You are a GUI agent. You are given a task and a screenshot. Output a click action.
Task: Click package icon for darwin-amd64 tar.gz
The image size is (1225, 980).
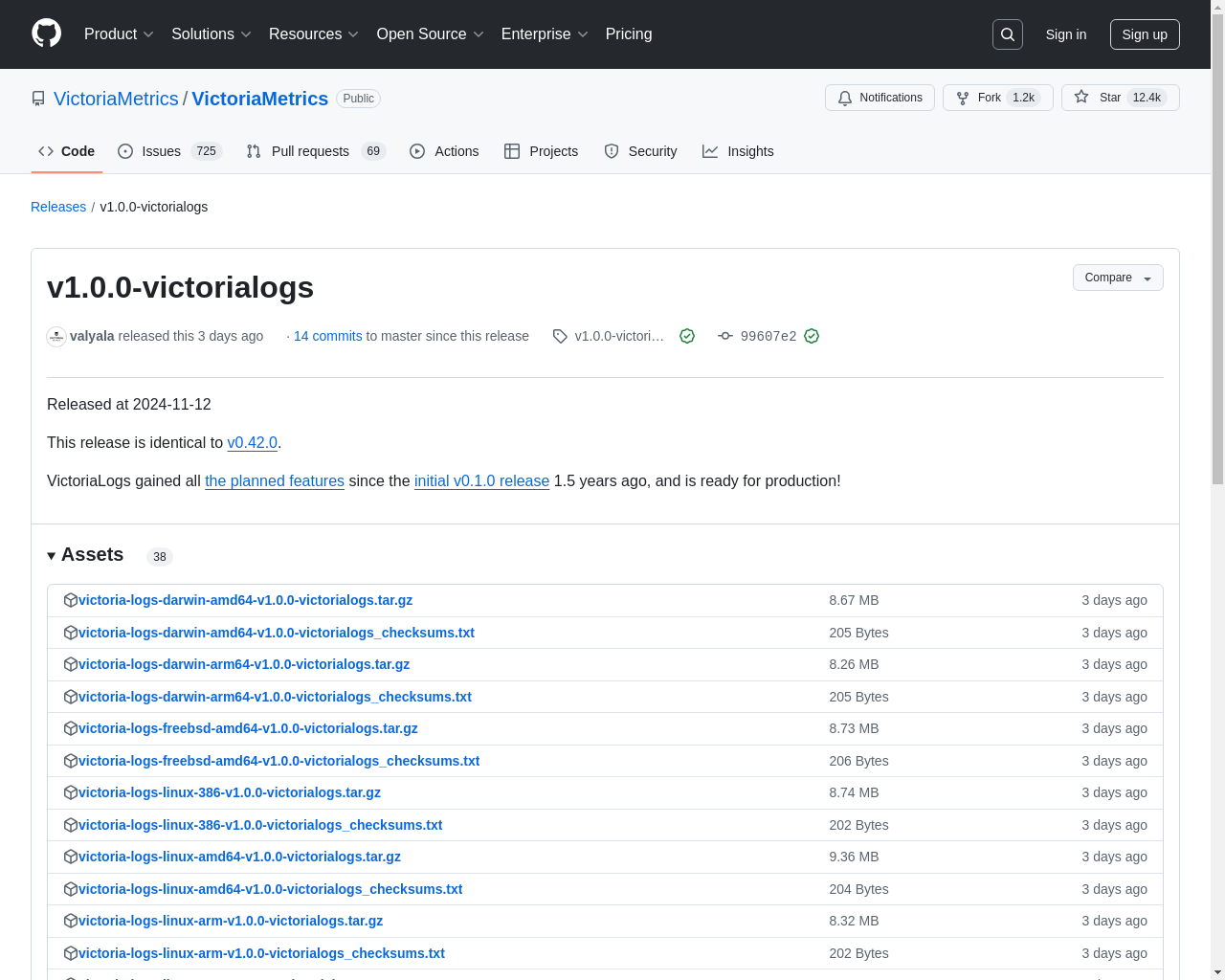pos(71,600)
